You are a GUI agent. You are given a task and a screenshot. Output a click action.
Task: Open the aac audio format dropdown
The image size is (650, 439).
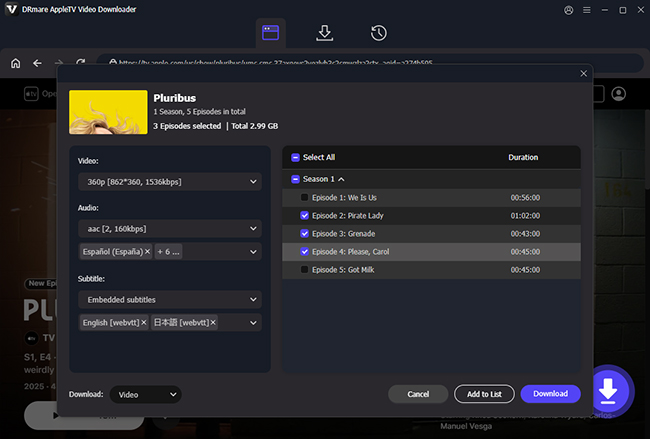coord(169,229)
